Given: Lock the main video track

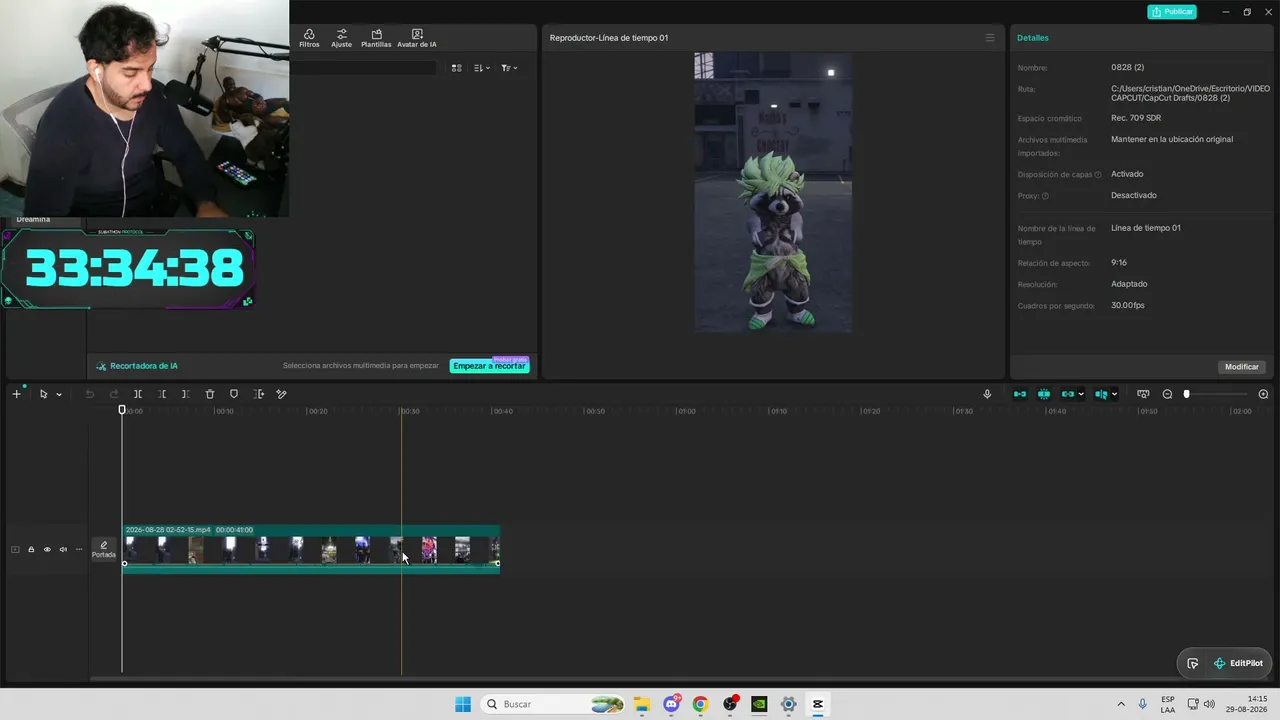Looking at the screenshot, I should [x=31, y=549].
